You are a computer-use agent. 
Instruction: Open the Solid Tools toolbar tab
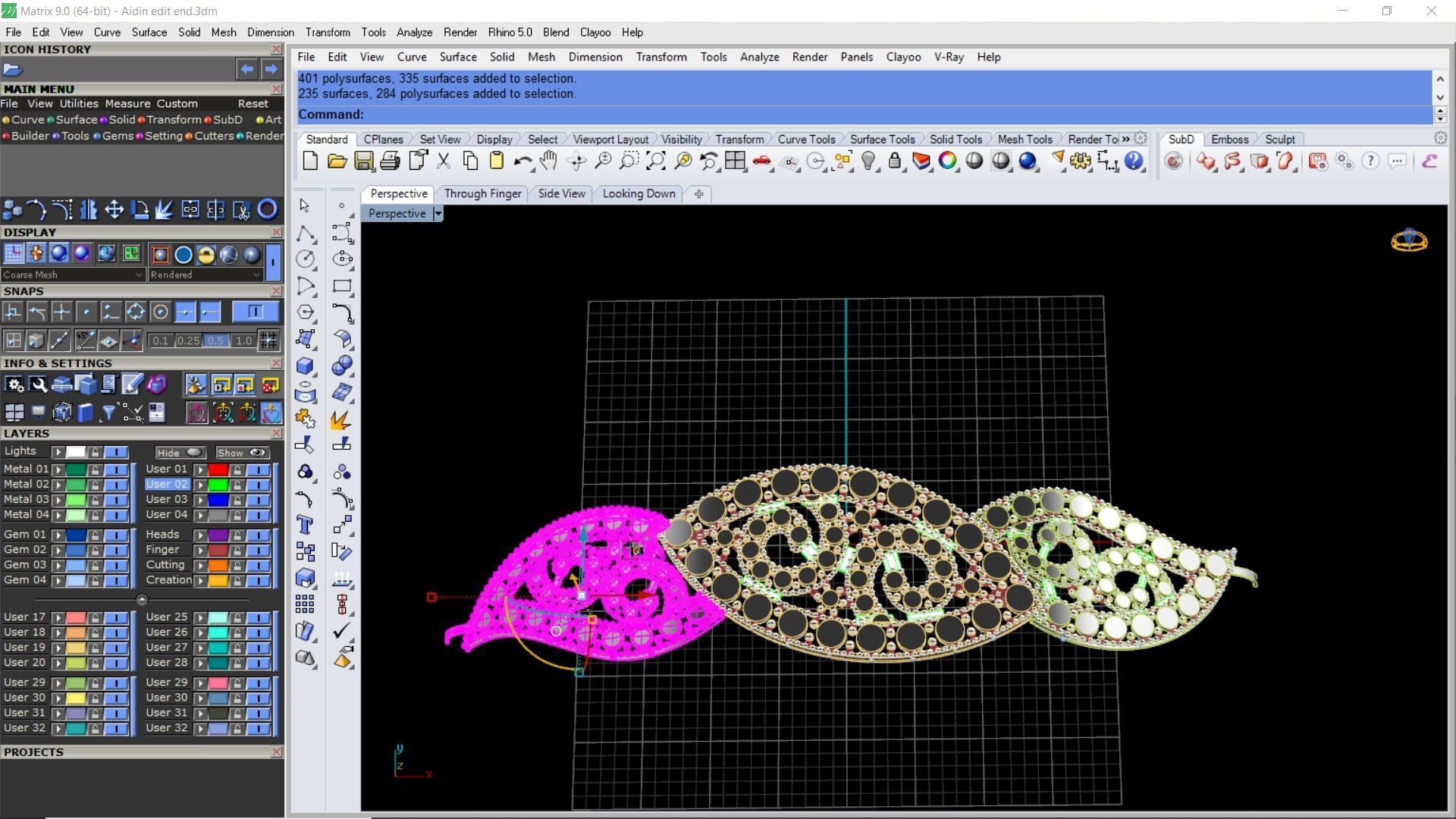pos(955,140)
